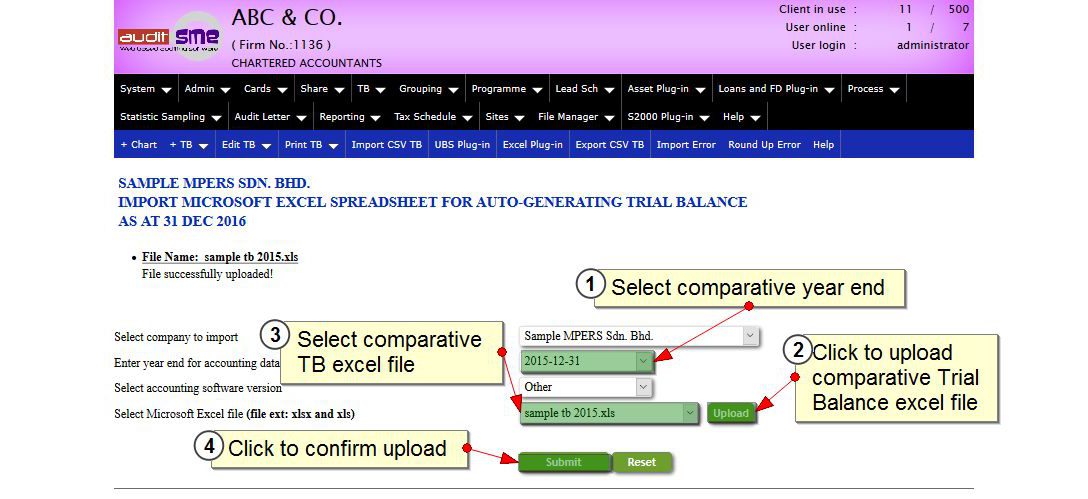Open the company to import dropdown

point(640,337)
